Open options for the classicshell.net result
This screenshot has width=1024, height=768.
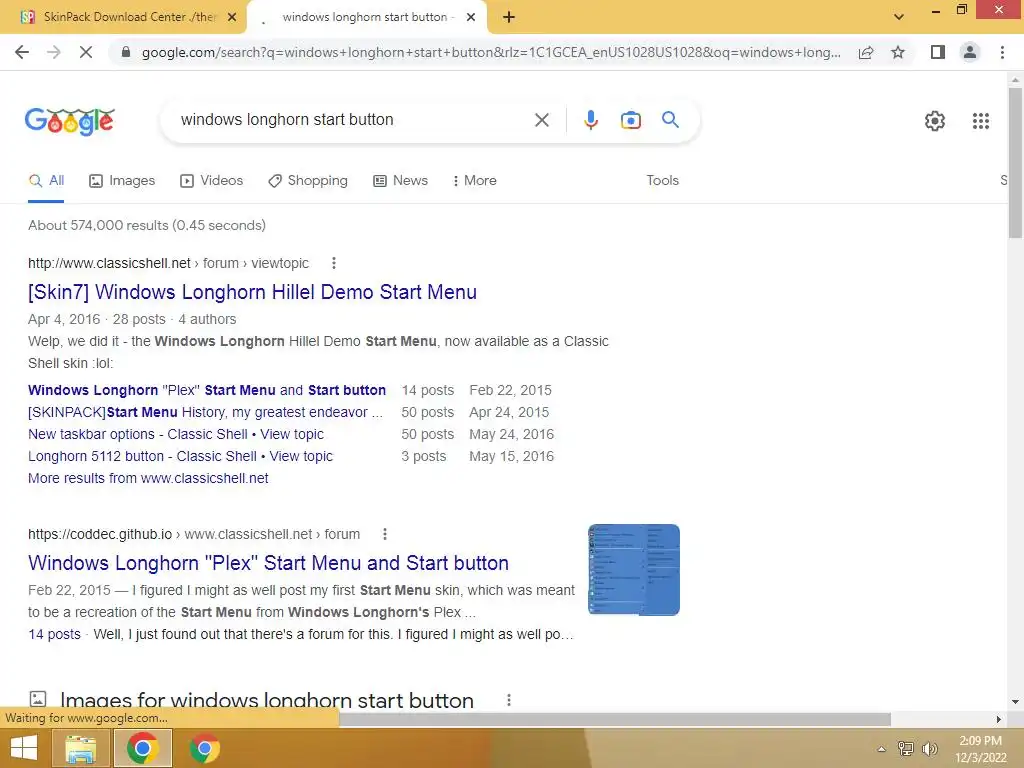[334, 263]
